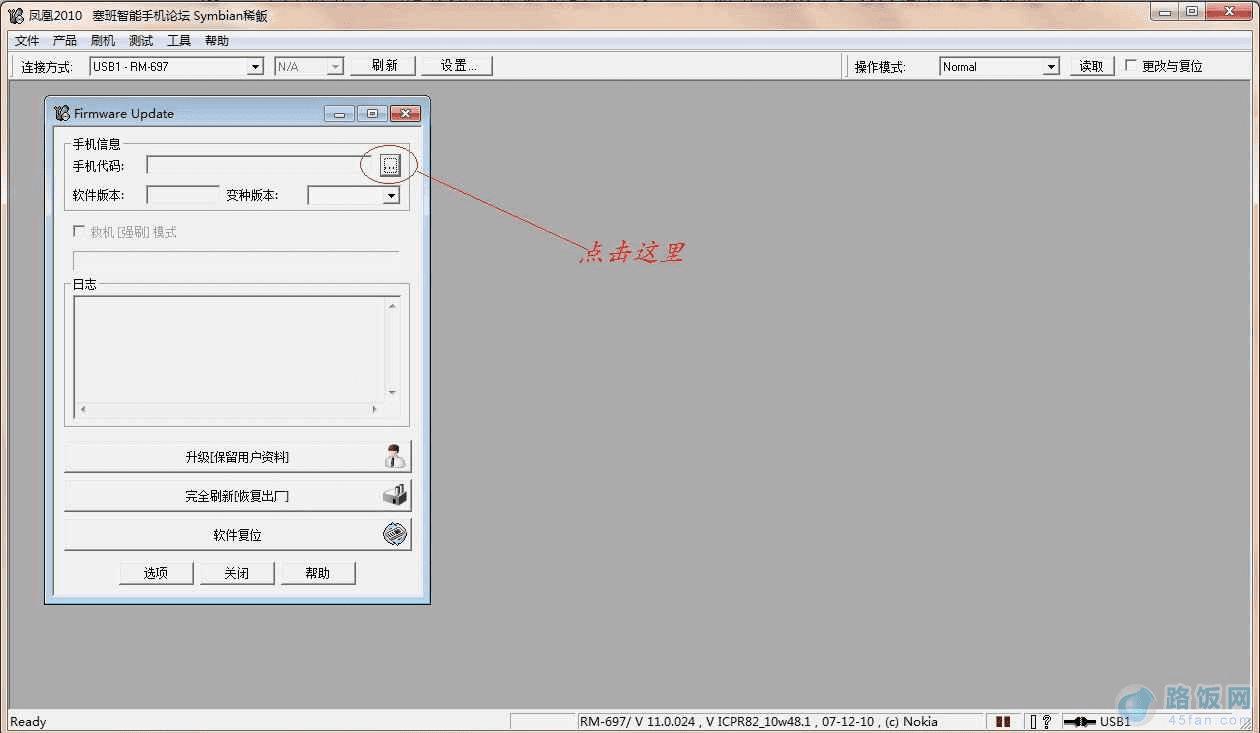Click the log vertical scrollbar down arrow
Screen dimensions: 1260x733
[392, 392]
